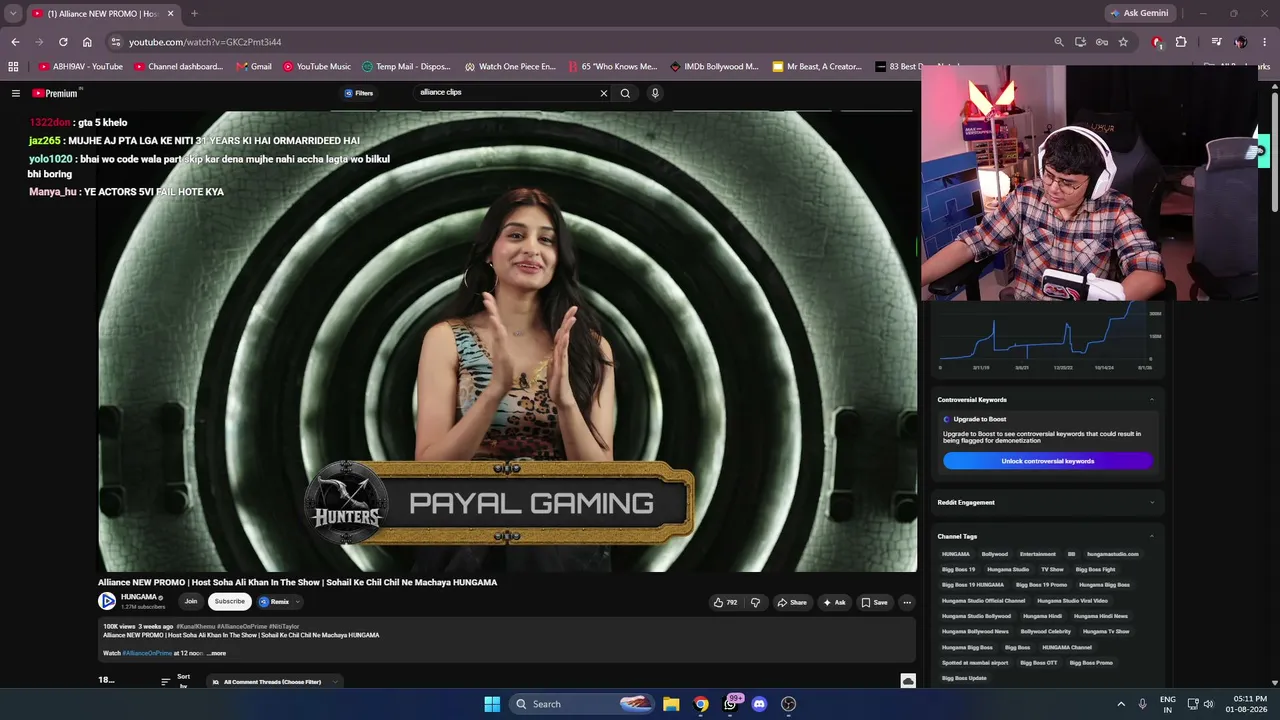The image size is (1280, 720).
Task: Open the browser Extensions puzzle icon
Action: (1181, 42)
